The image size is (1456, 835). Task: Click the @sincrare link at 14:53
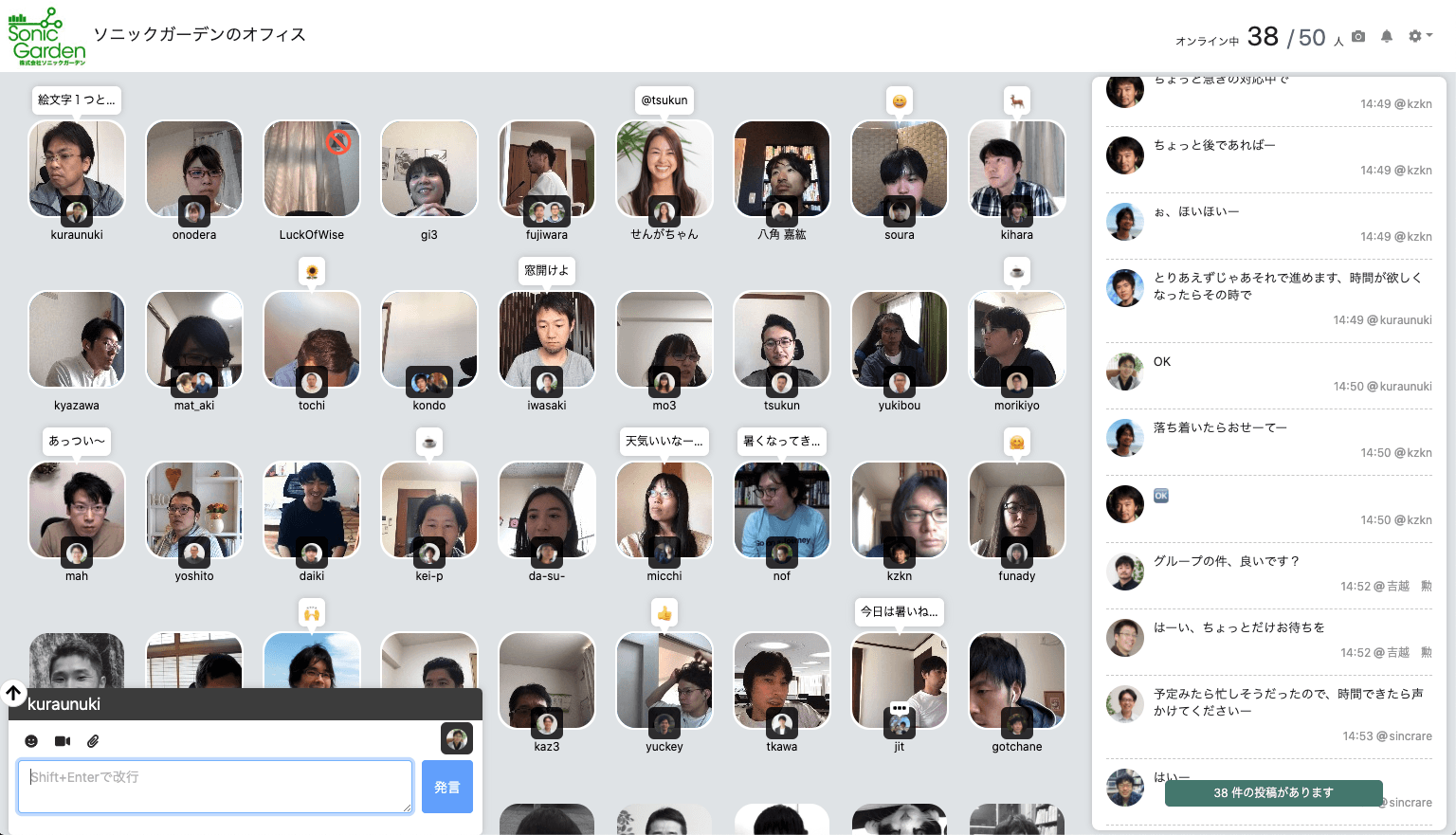pos(1404,736)
